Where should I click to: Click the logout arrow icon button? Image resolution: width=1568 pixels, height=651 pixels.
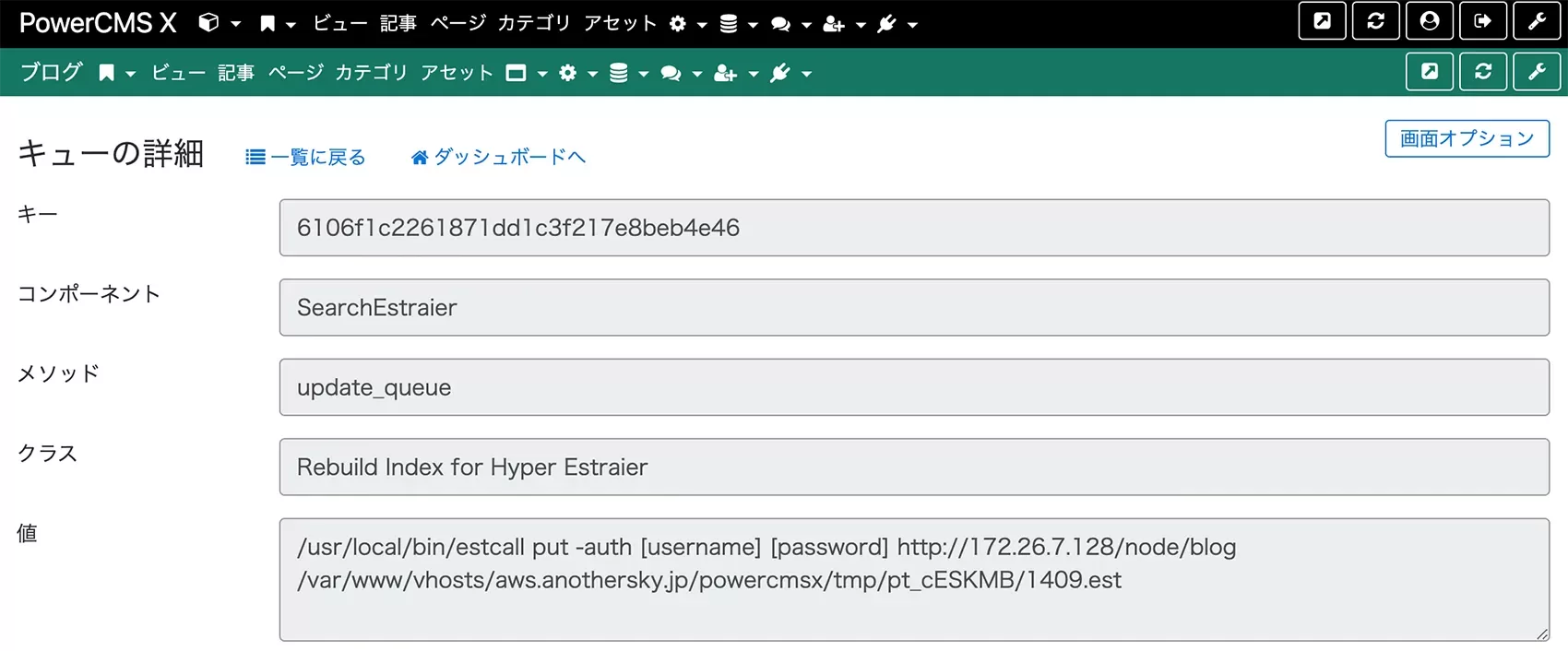1483,21
